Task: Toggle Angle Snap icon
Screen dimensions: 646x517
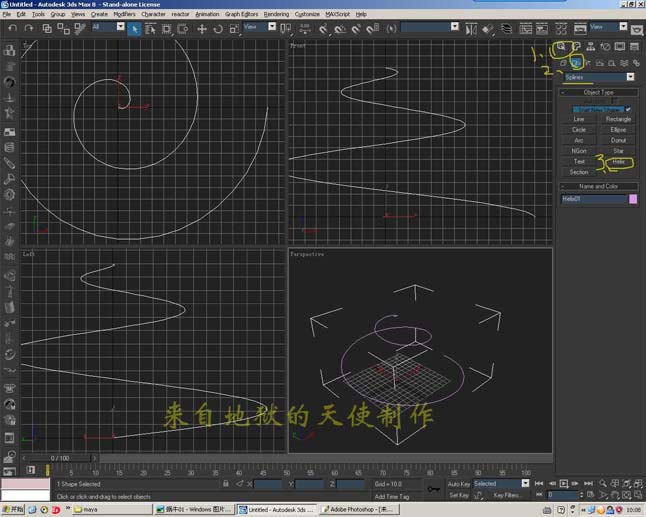Action: click(x=340, y=29)
